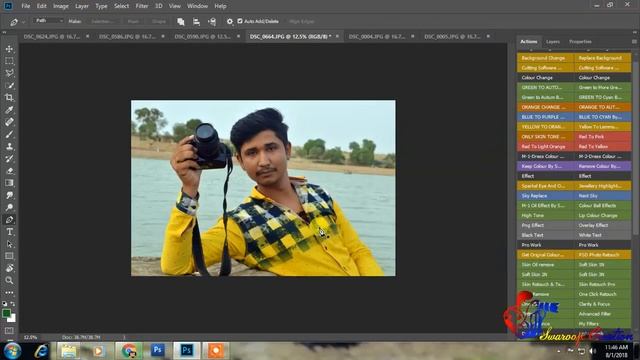Open the Select menu
Screen dimensions: 640x360
(121, 6)
